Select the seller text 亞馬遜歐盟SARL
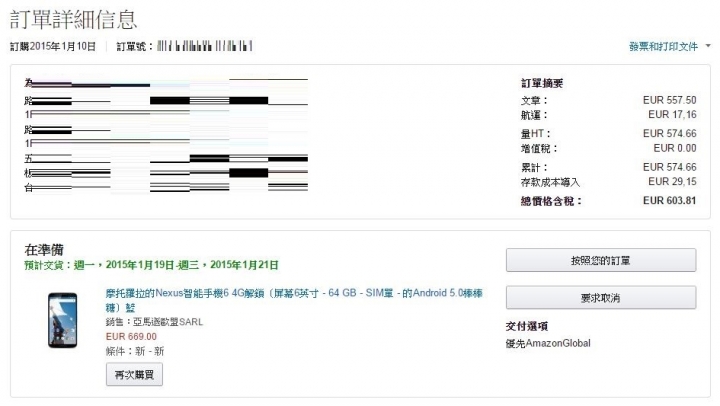 168,322
